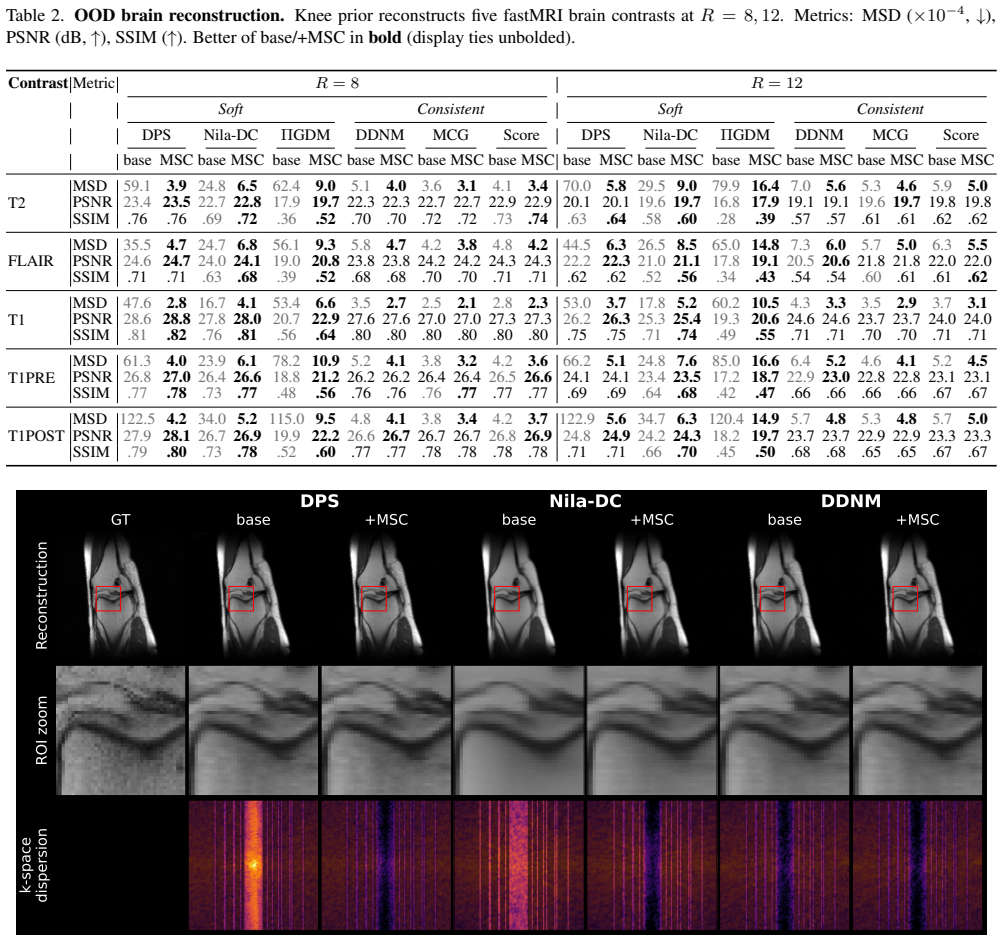Viewport: 1003px width, 941px height.
Task: Click the T1PRE row label
Action: 31,377
